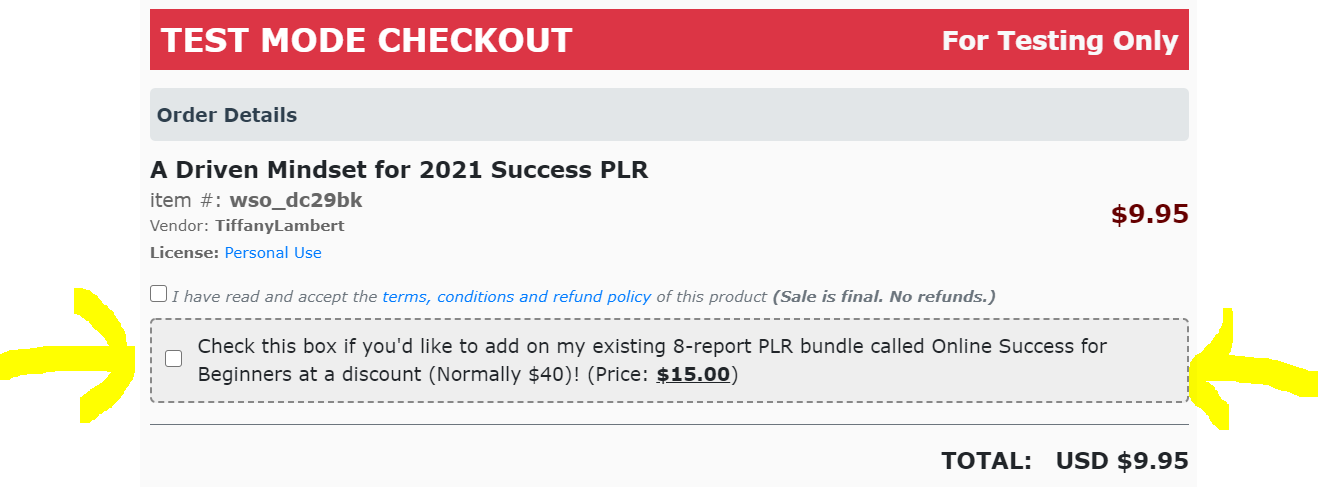This screenshot has height=487, width=1318.
Task: Click the USD $9.95 total amount
Action: (x=1122, y=461)
